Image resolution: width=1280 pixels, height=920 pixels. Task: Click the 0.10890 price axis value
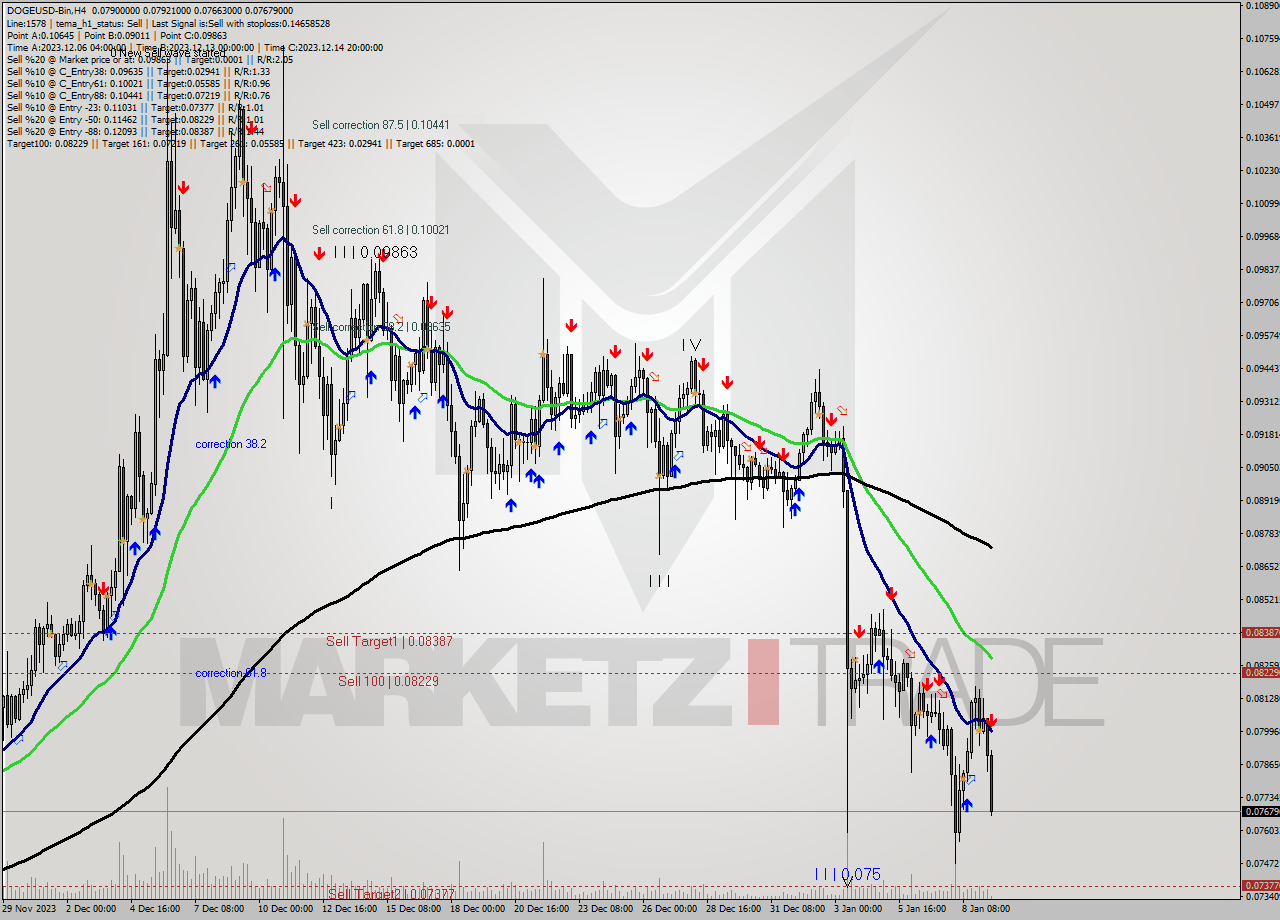[1262, 6]
